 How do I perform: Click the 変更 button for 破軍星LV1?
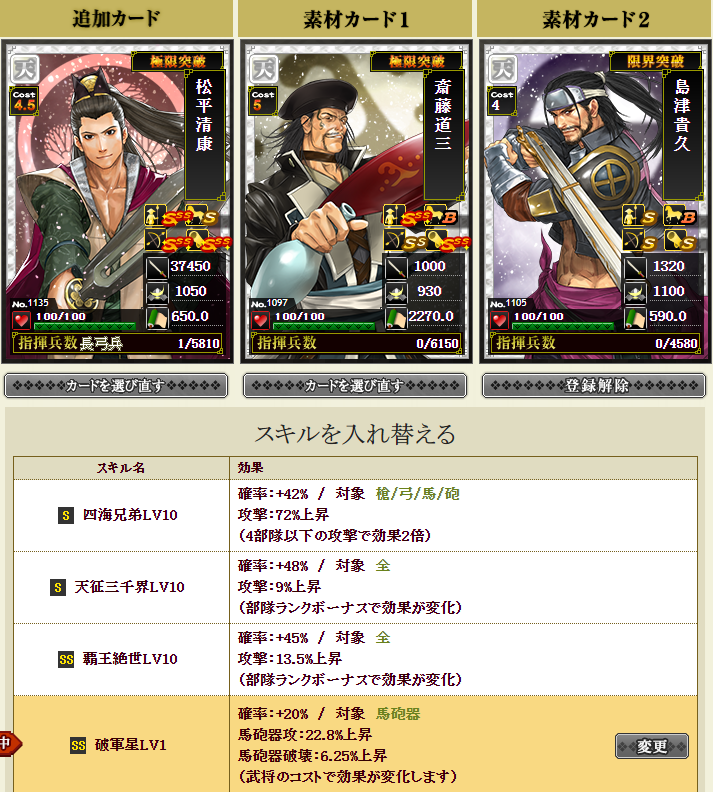pyautogui.click(x=652, y=746)
